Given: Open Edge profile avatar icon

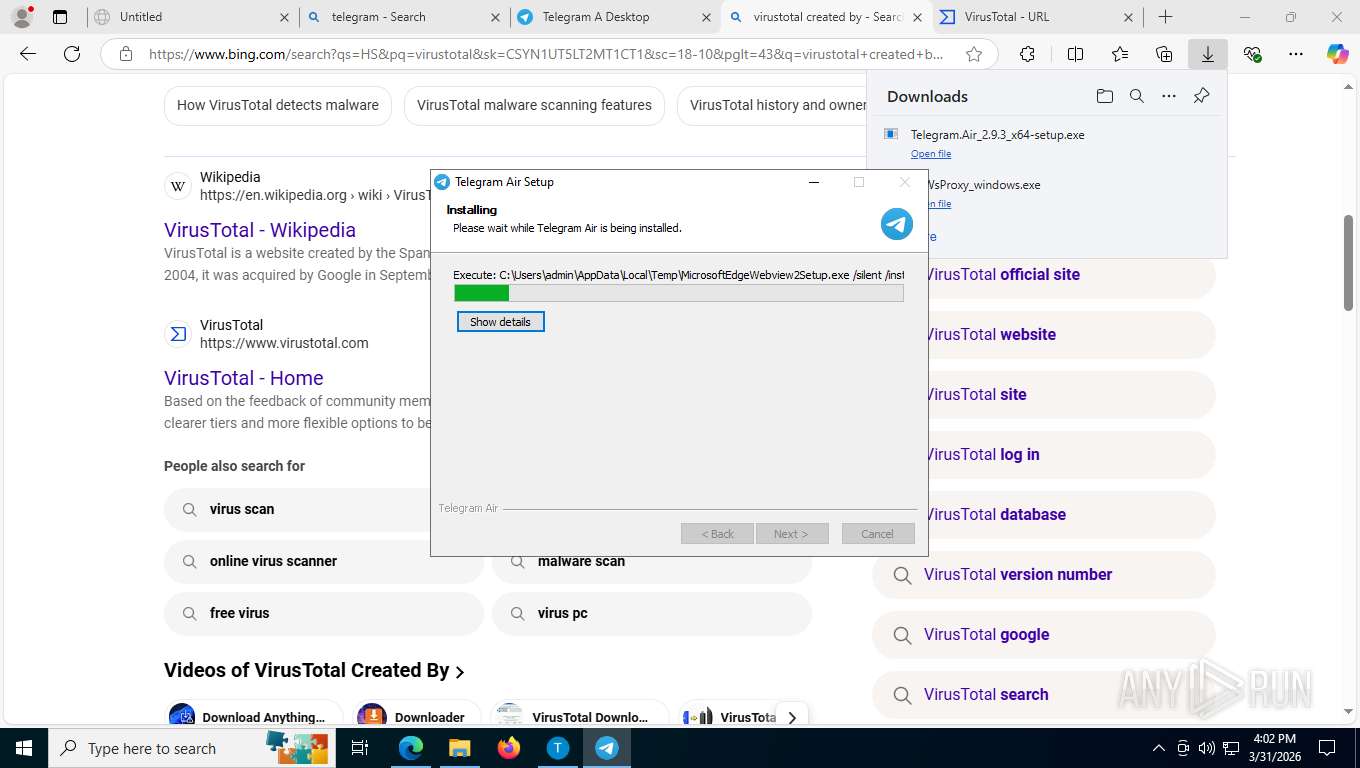Looking at the screenshot, I should click(21, 17).
